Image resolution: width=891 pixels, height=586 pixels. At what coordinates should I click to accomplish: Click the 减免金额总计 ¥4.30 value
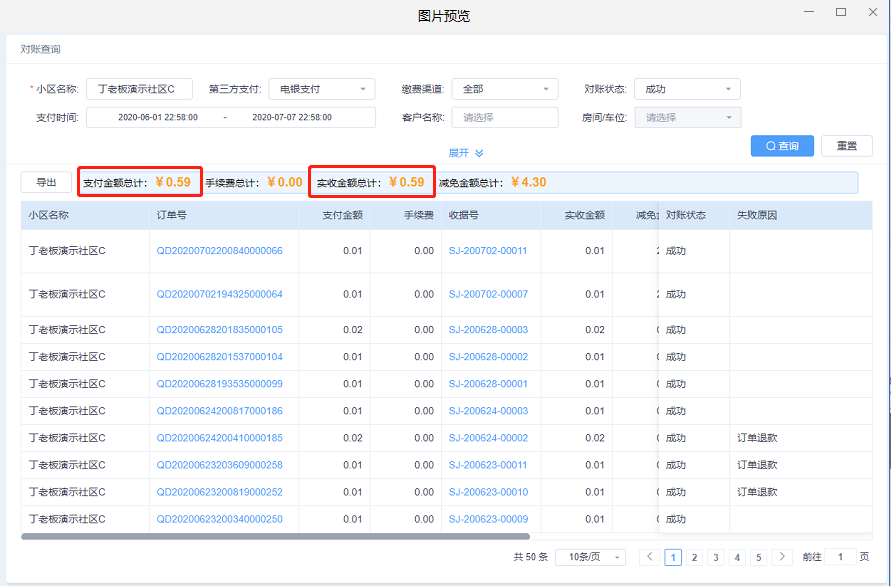pos(528,182)
